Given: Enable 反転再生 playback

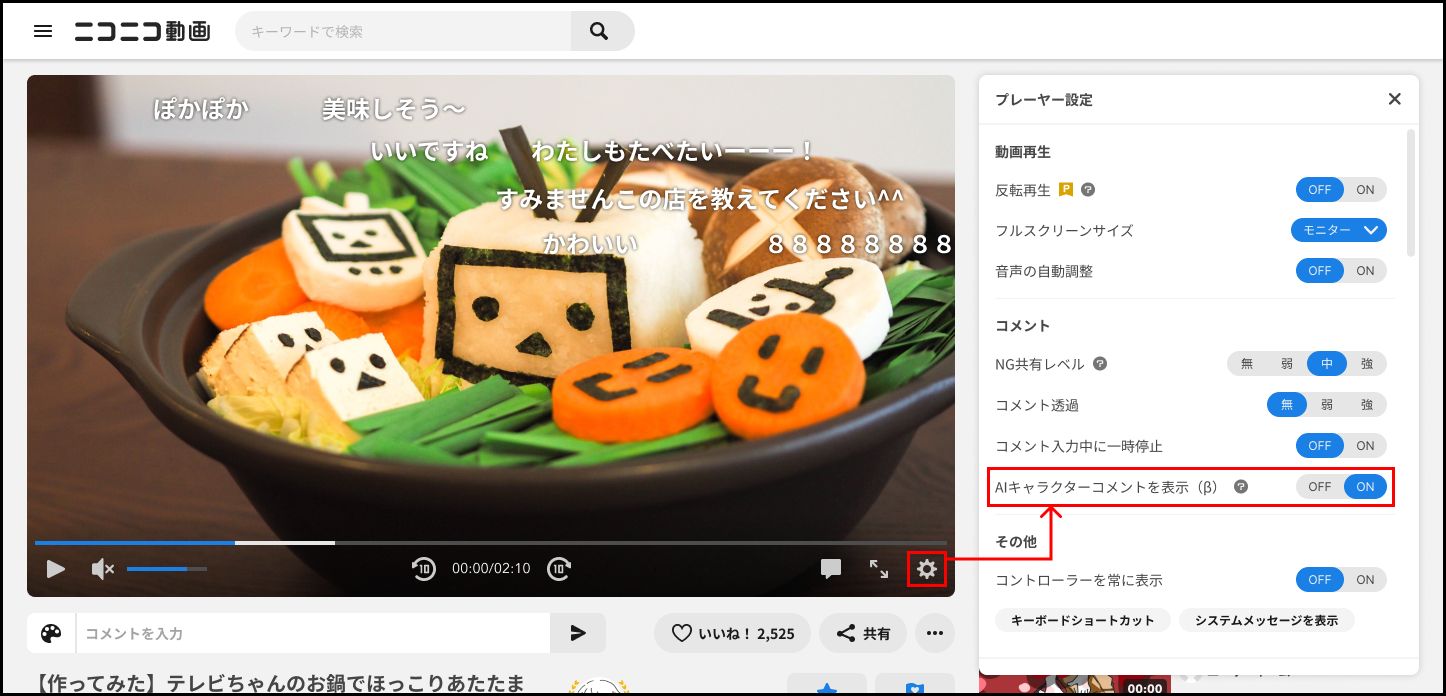Looking at the screenshot, I should [1366, 189].
